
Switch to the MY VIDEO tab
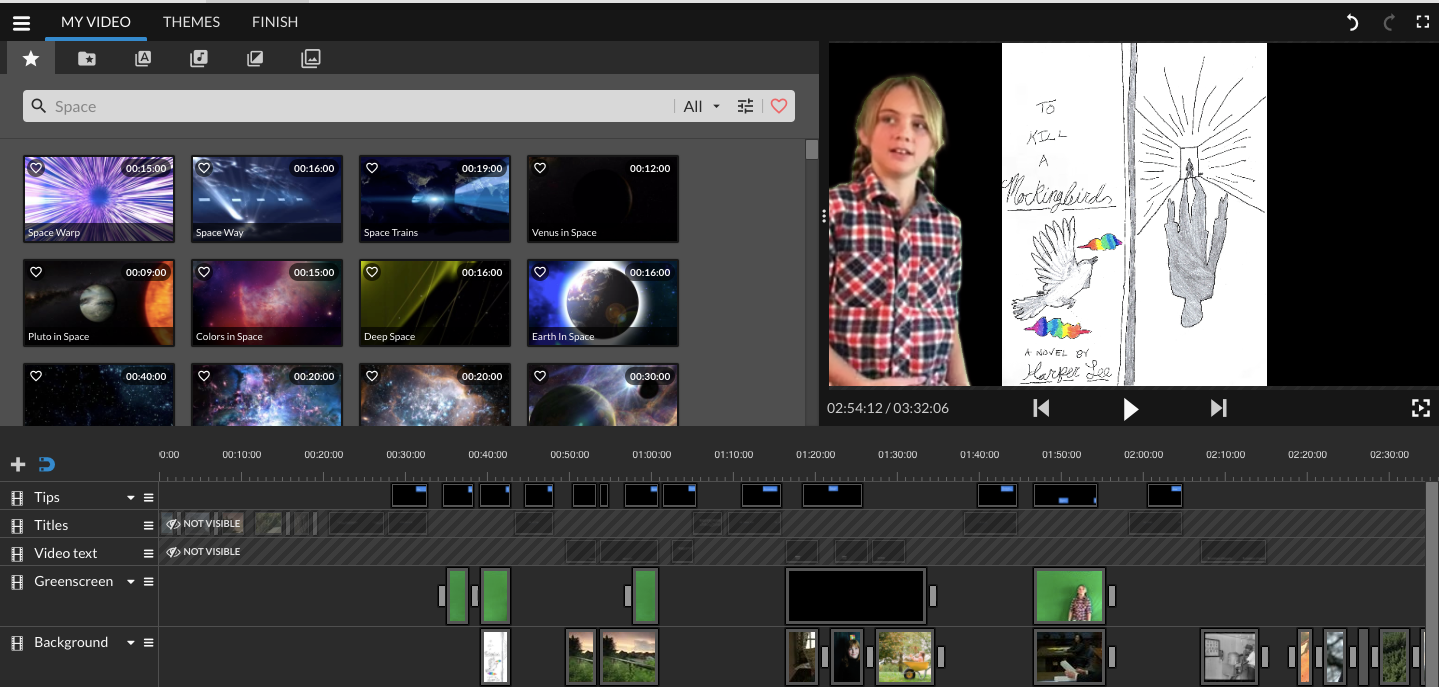[96, 22]
